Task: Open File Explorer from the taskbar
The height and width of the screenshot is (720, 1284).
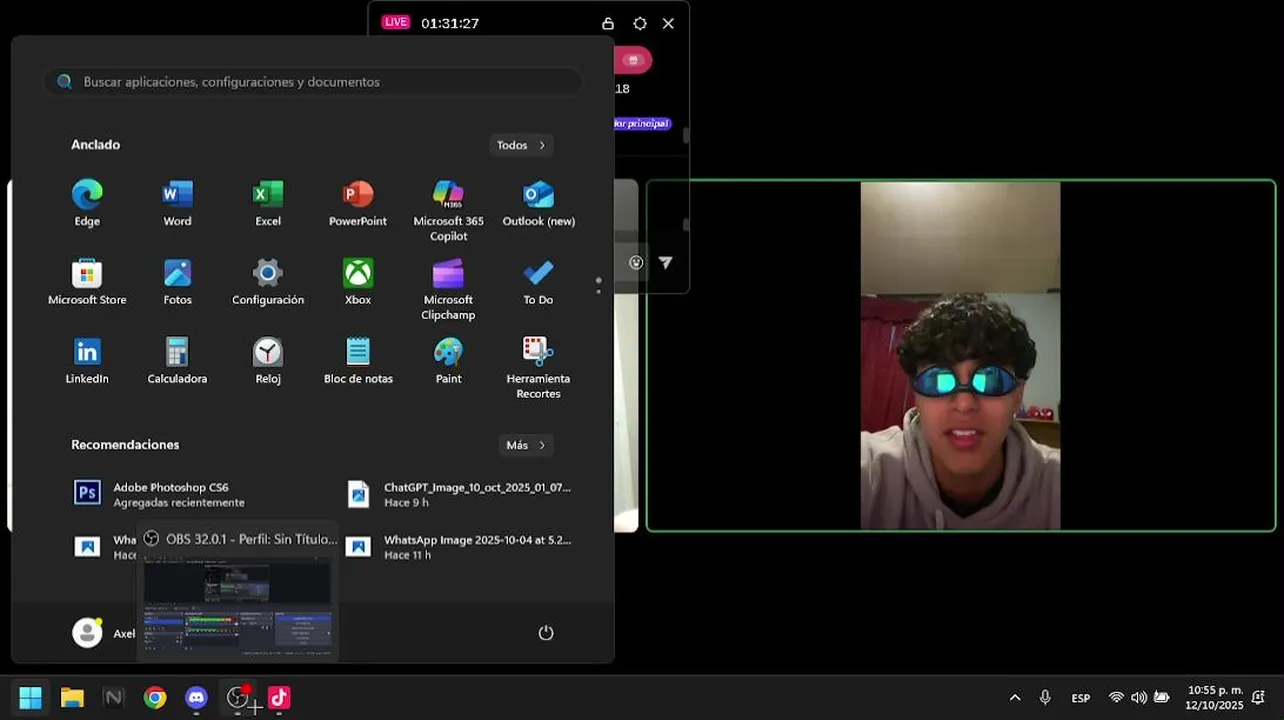Action: 72,697
